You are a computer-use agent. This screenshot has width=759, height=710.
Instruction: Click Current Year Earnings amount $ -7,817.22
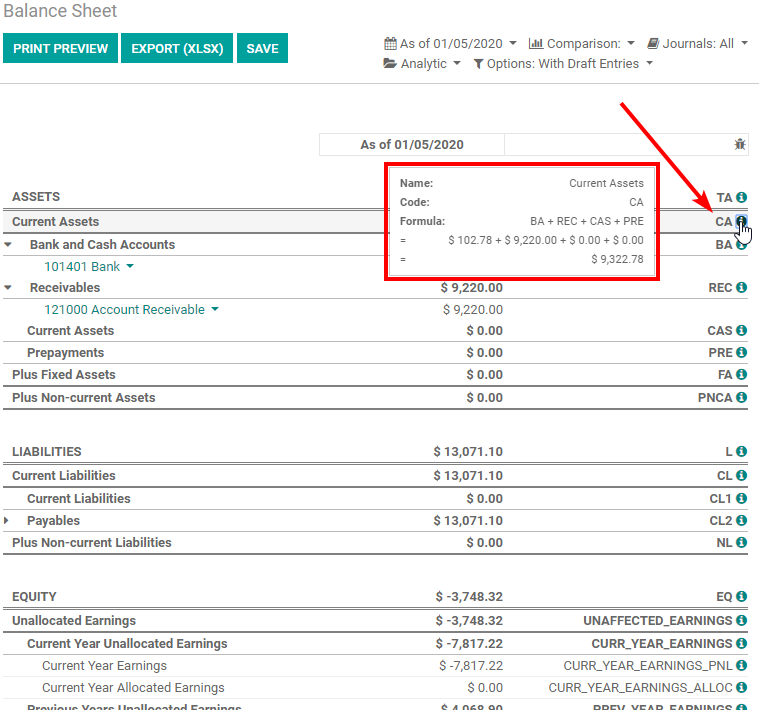(x=471, y=666)
